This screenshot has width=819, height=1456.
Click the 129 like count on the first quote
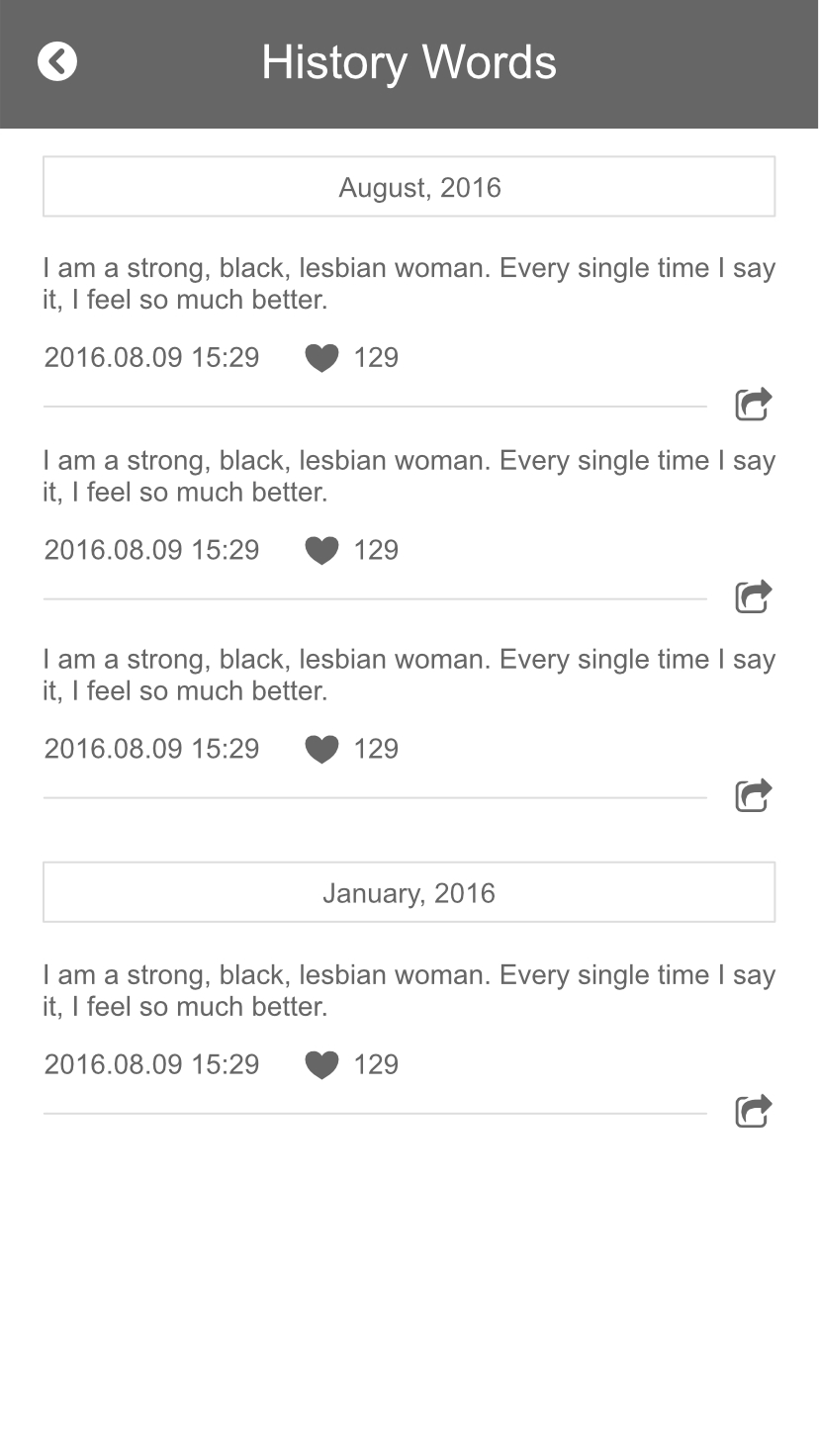pos(376,358)
